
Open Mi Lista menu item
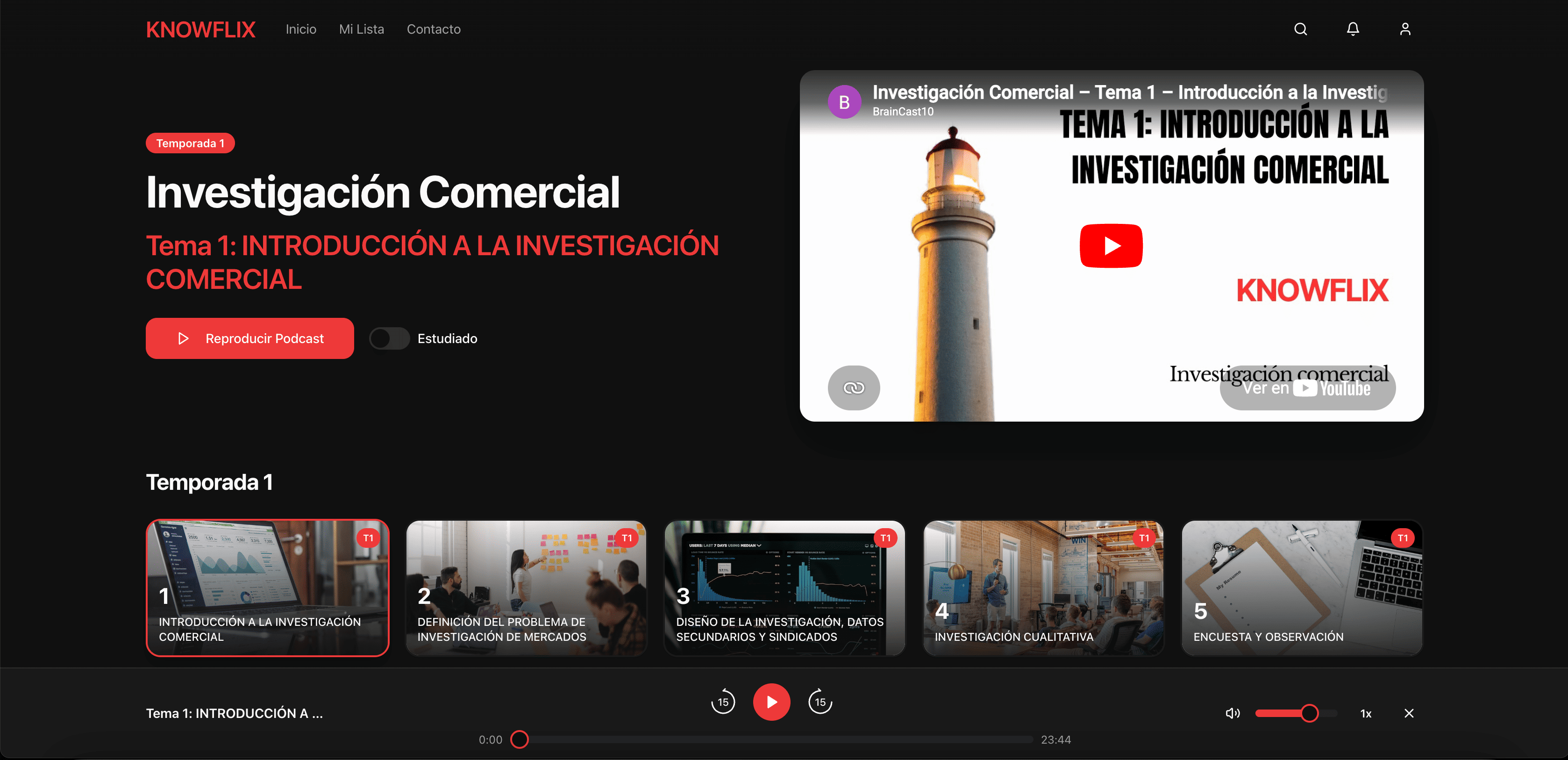click(x=362, y=29)
